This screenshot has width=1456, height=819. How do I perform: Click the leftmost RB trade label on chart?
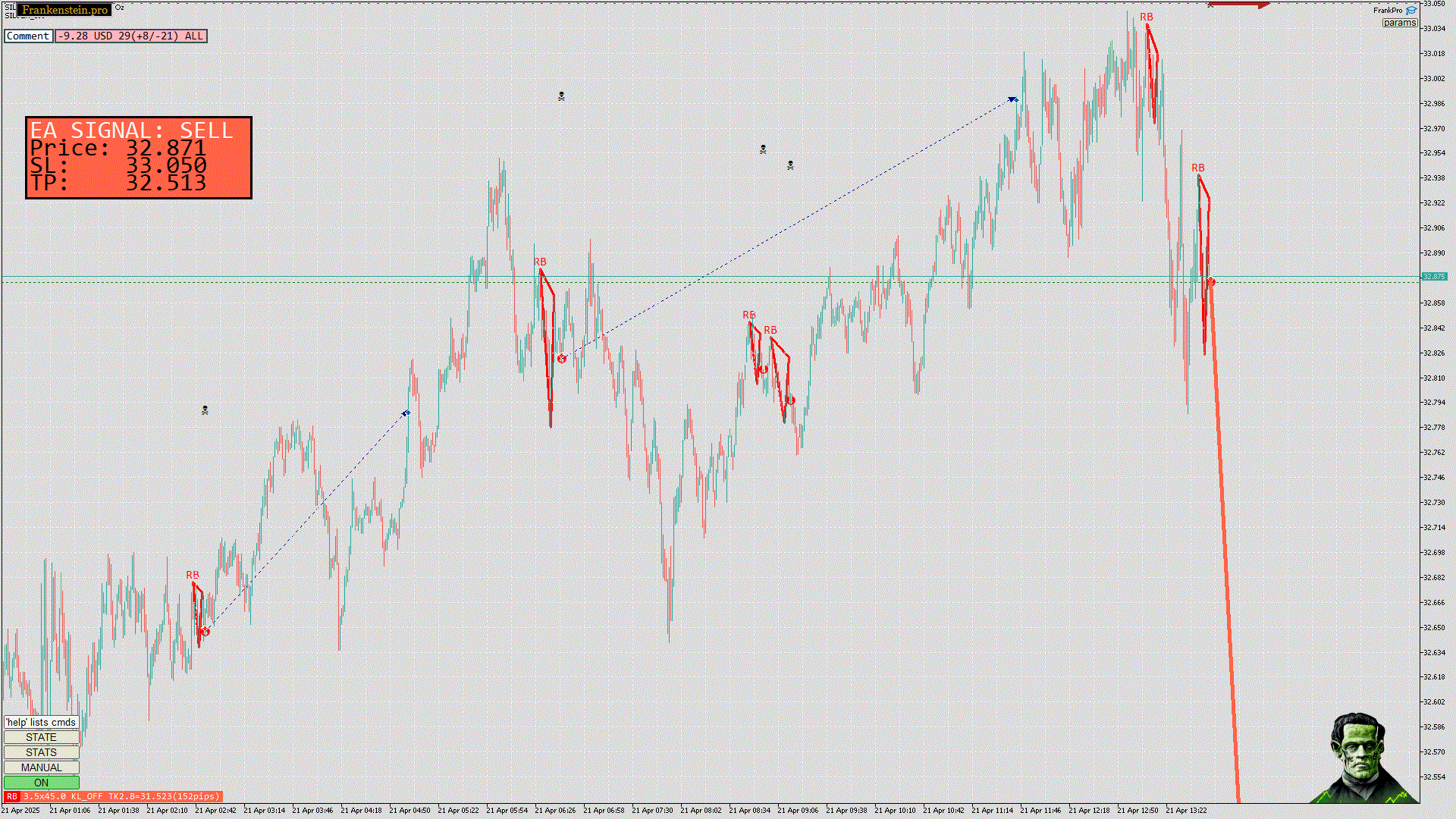193,575
